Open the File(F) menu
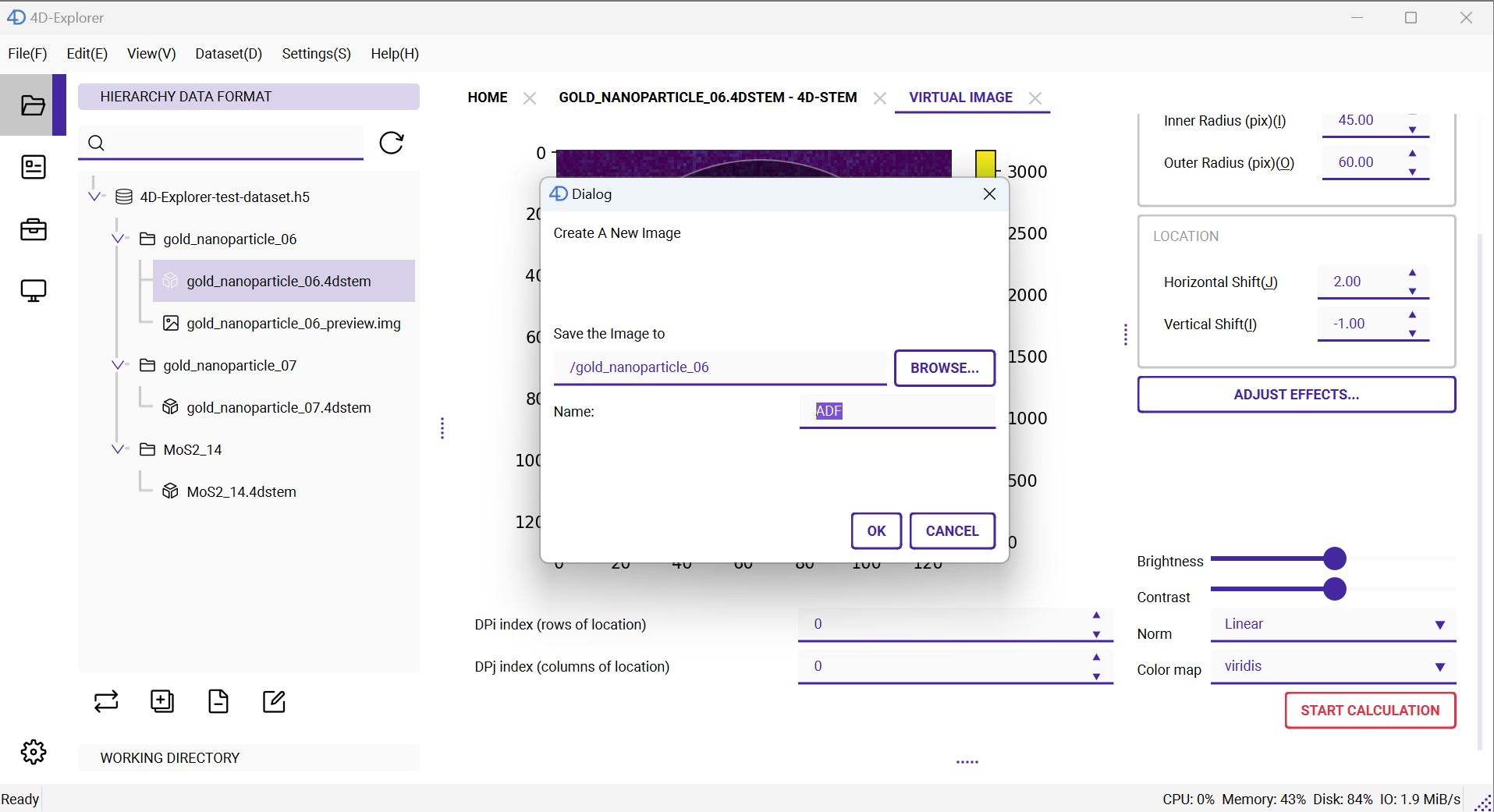 point(27,54)
